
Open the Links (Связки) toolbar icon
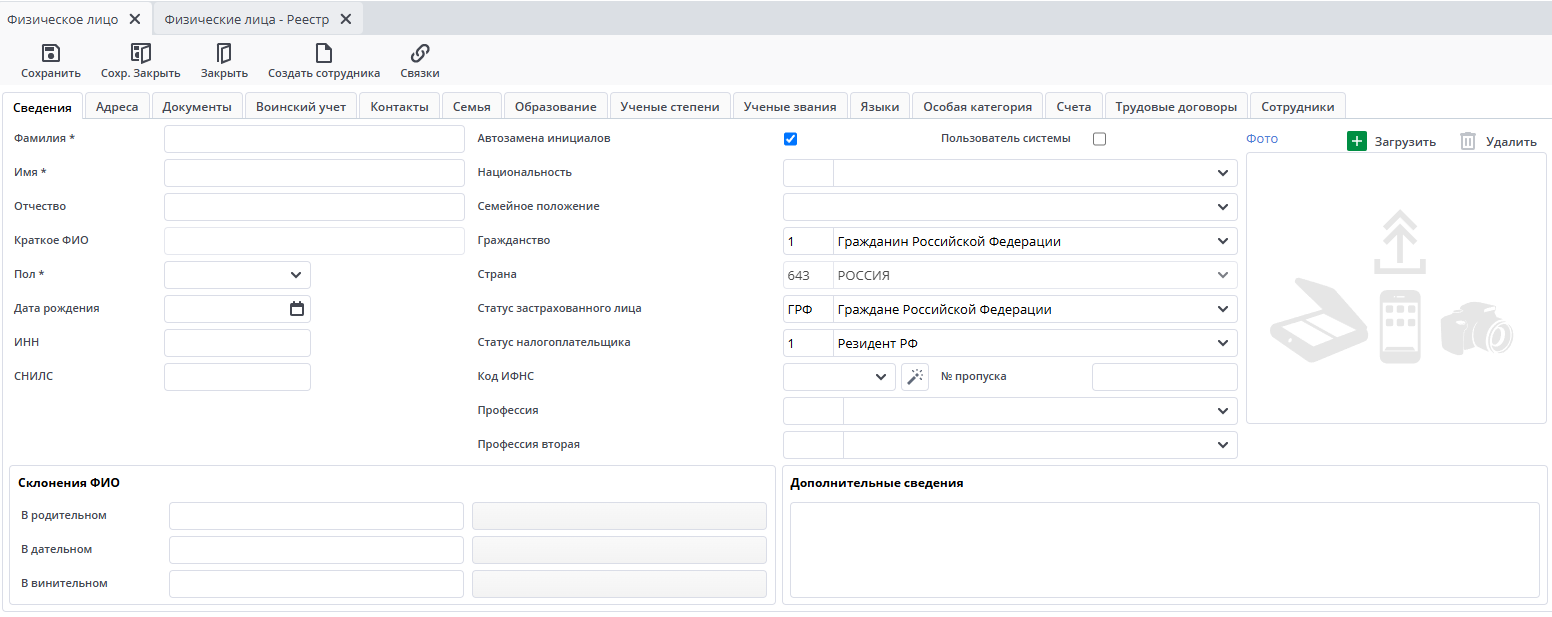(x=420, y=54)
